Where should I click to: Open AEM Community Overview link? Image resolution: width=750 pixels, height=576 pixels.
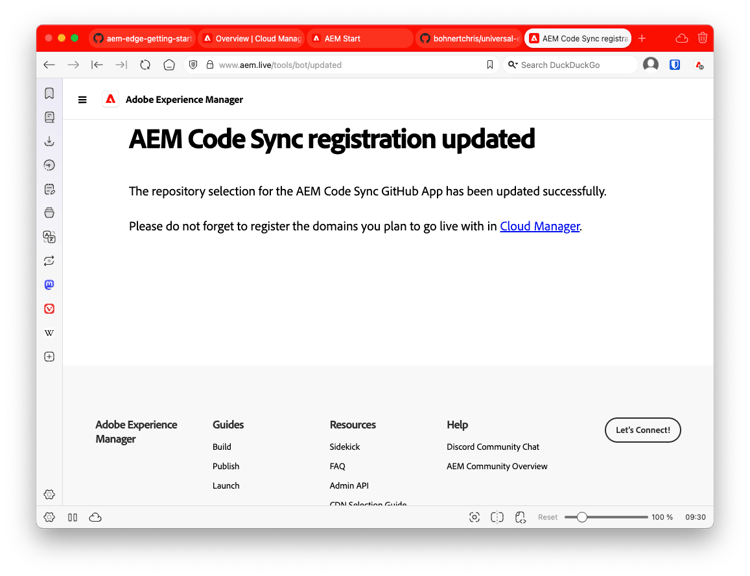coord(497,466)
